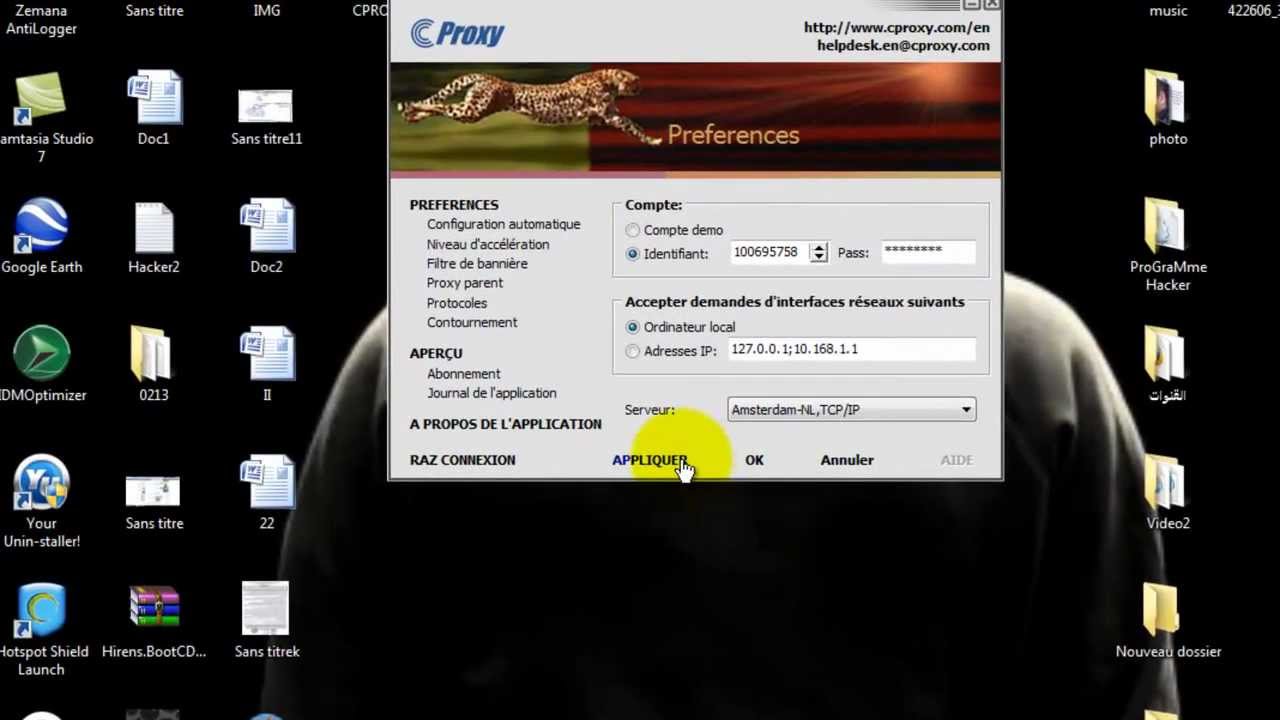Screen dimensions: 1280x720
Task: Open the APERÇU section
Action: (436, 353)
